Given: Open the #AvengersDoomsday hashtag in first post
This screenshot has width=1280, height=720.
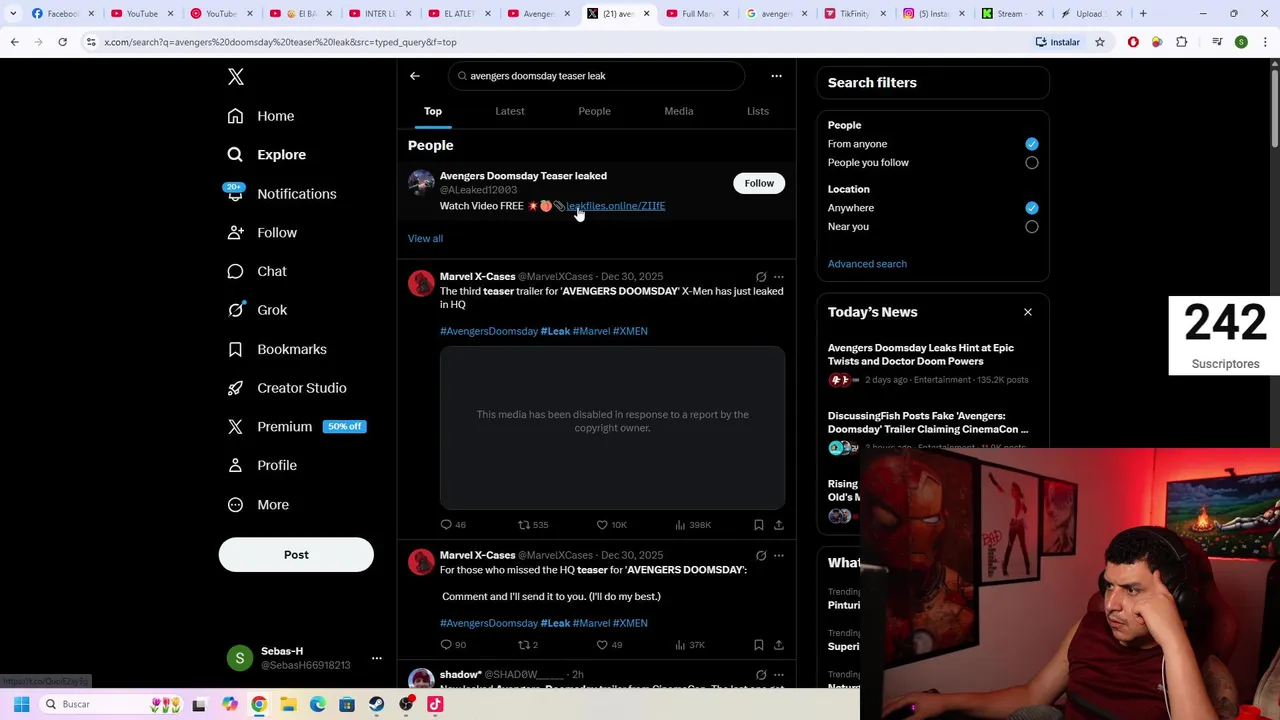Looking at the screenshot, I should [x=489, y=331].
